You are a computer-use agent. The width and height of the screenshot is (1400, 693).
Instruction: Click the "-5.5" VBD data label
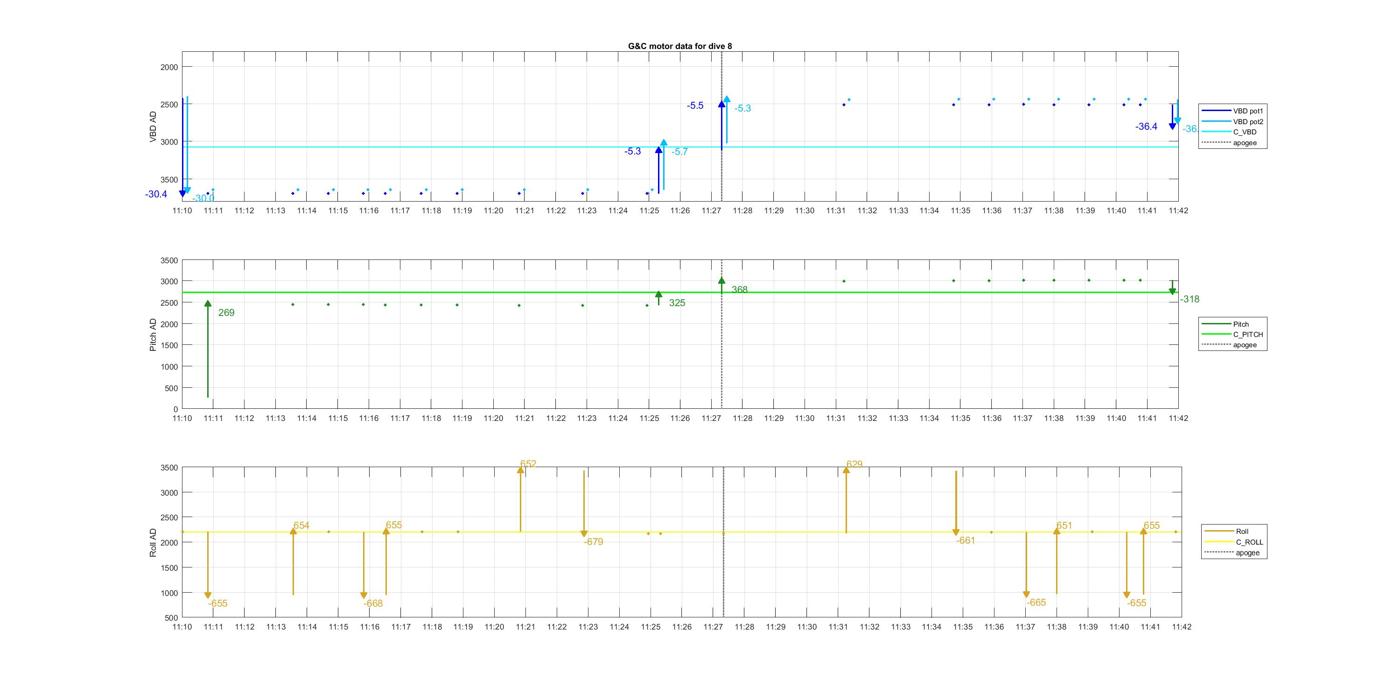(695, 105)
